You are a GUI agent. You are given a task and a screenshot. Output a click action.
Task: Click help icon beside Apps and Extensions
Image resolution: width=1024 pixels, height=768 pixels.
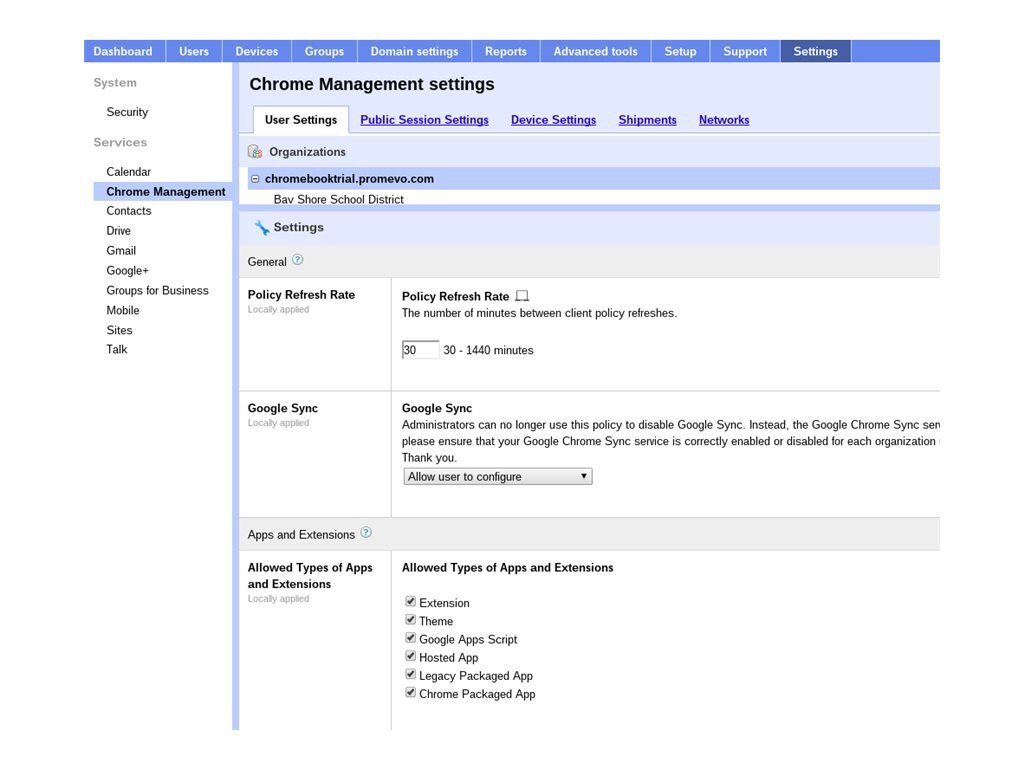366,533
